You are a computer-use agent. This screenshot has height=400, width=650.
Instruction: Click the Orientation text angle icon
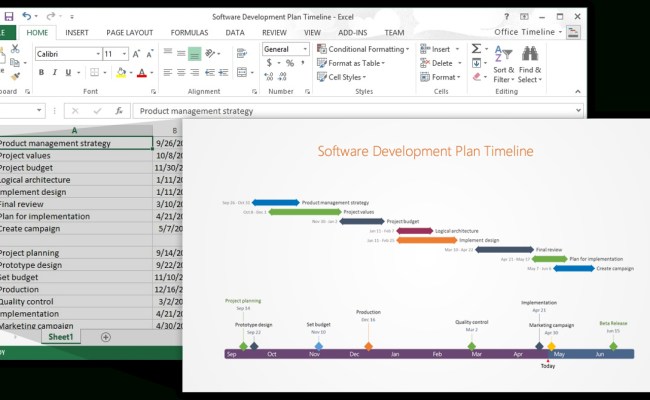[x=210, y=53]
